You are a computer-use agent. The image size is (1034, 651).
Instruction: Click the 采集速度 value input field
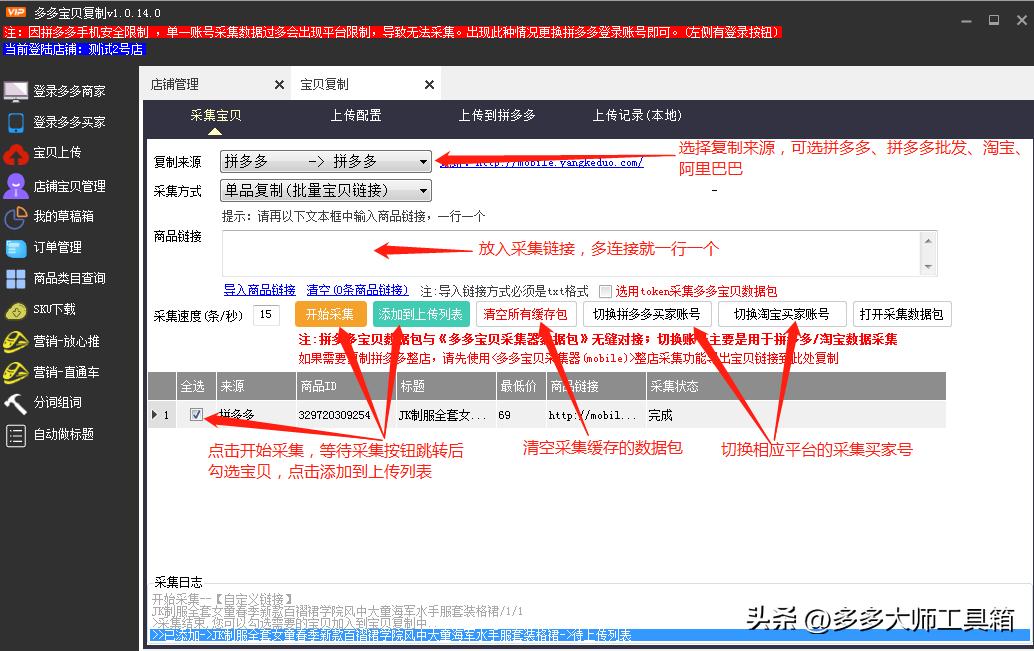click(x=264, y=314)
